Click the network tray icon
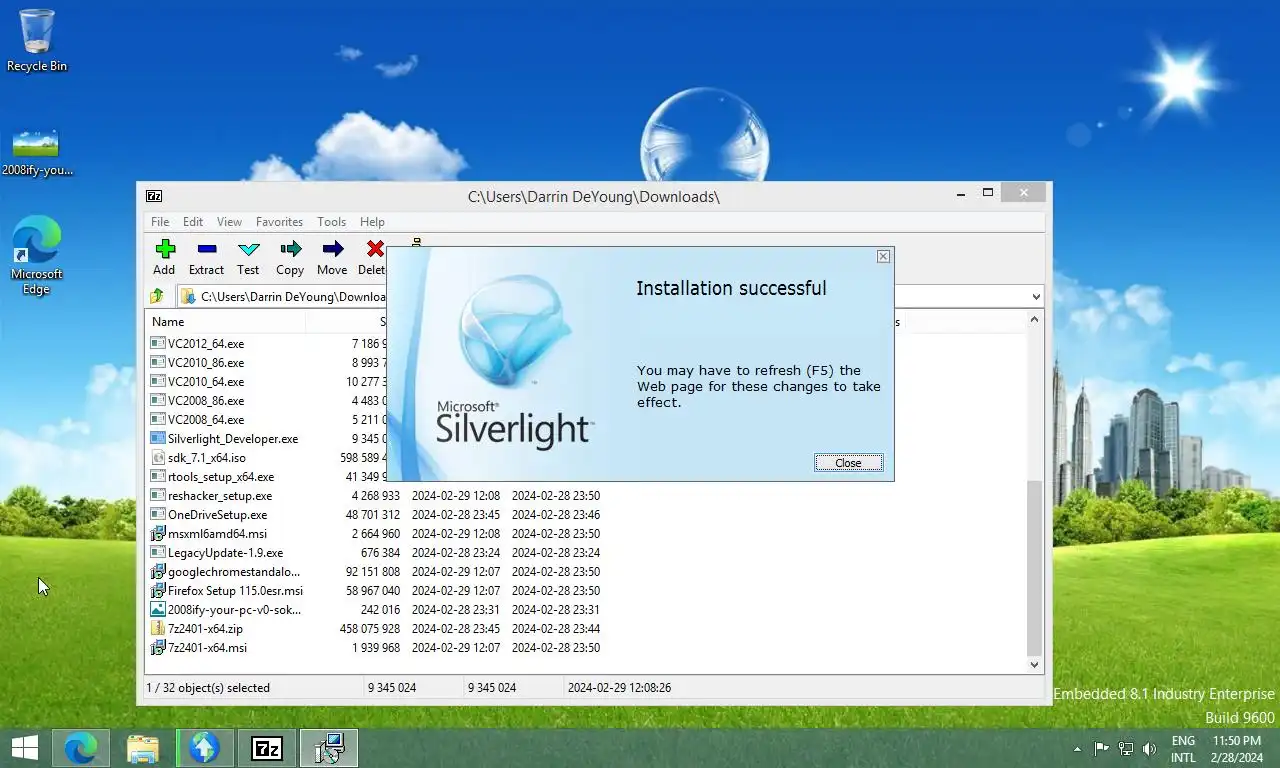Viewport: 1280px width, 768px height. (x=1125, y=748)
